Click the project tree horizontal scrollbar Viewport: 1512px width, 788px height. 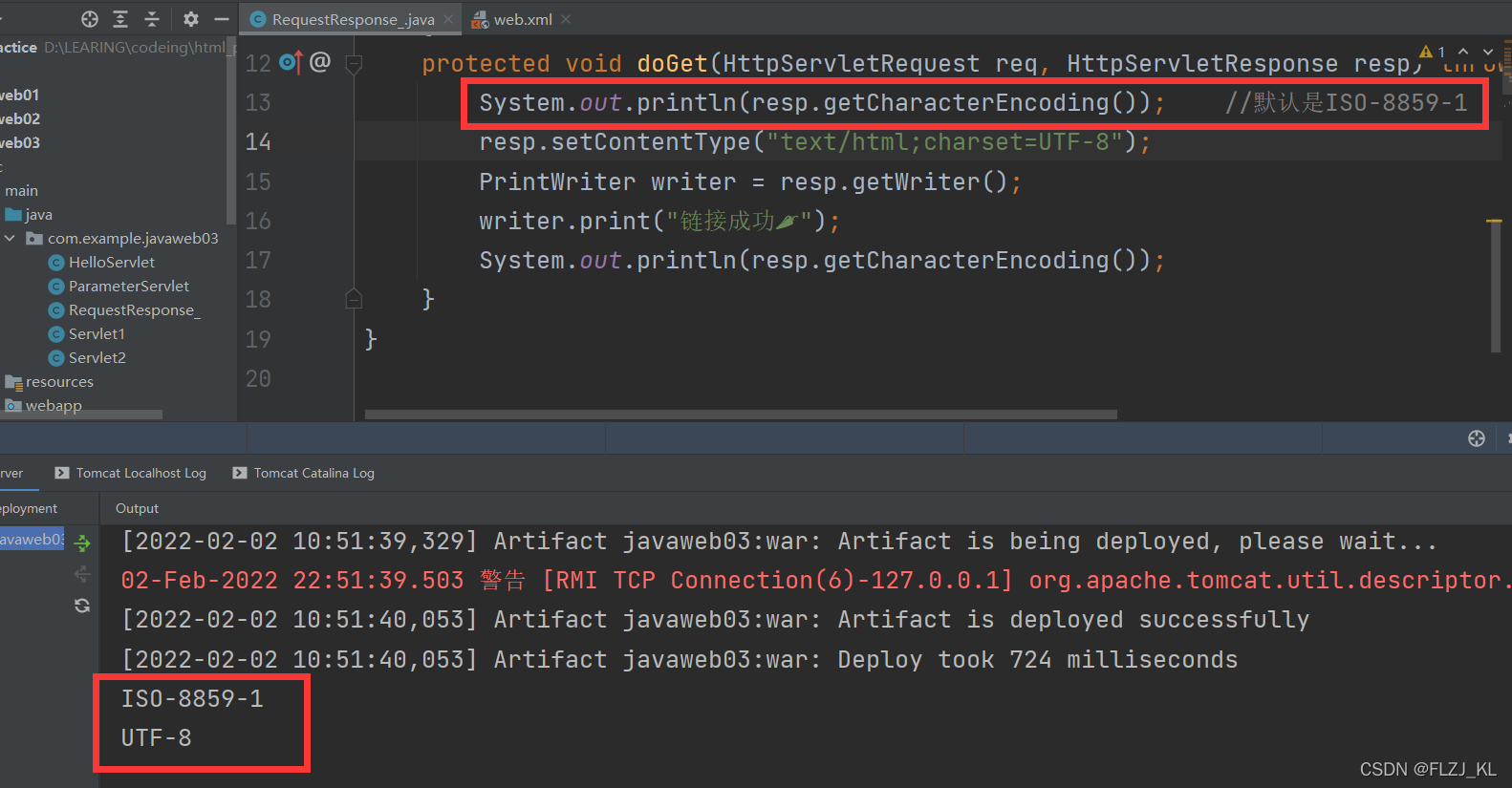click(x=81, y=415)
